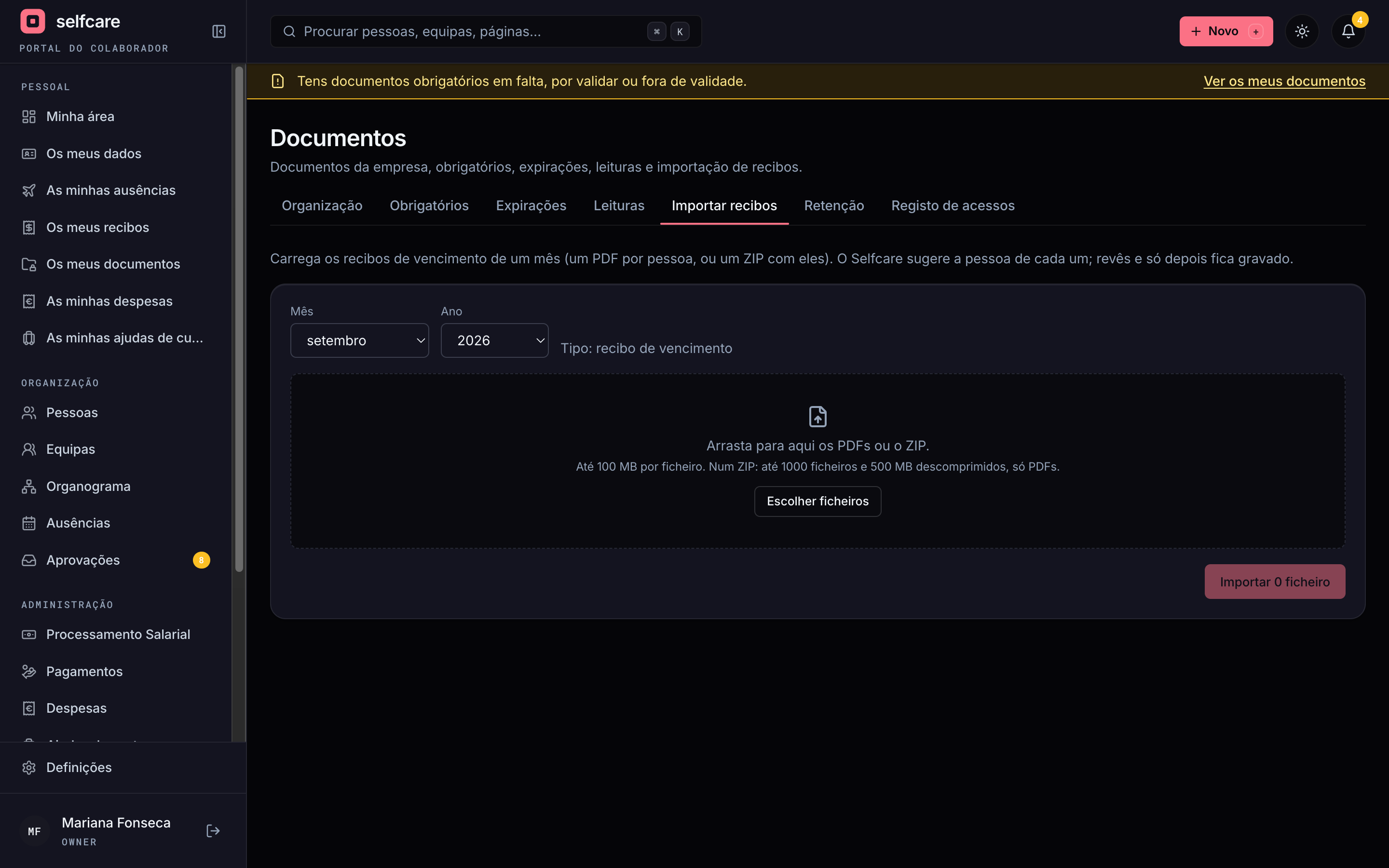Click the selfcare logo icon

[33, 21]
